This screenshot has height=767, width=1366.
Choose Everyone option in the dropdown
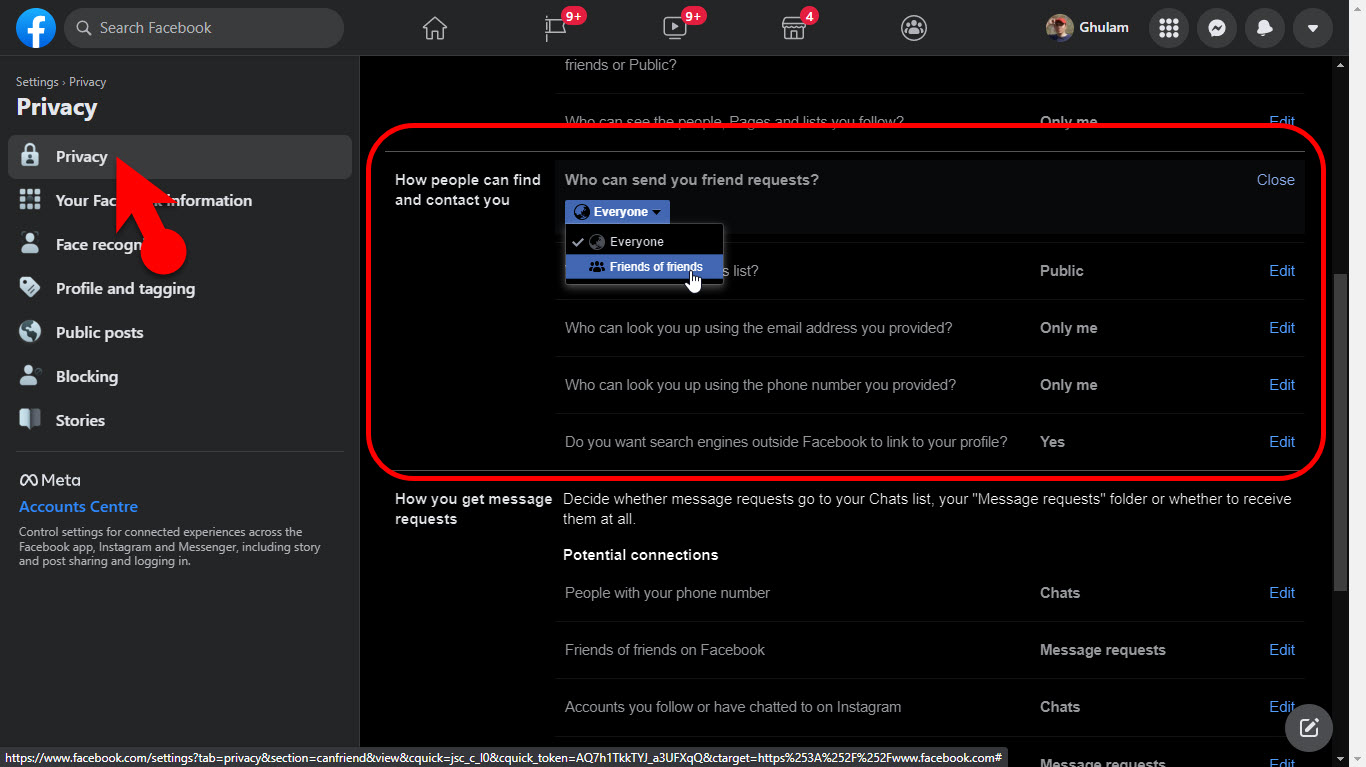tap(644, 242)
